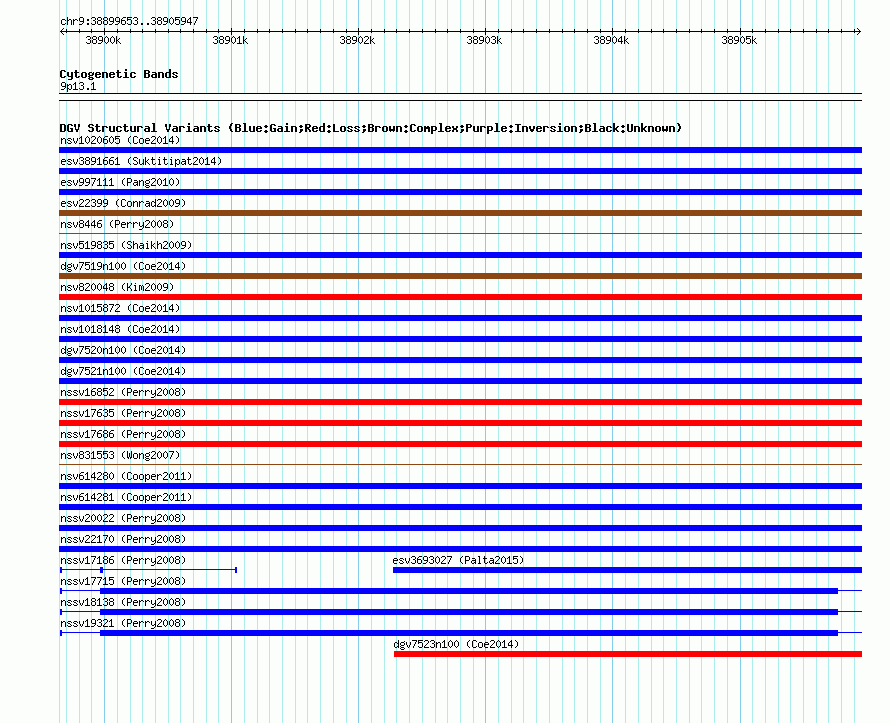890x723 pixels.
Task: Click the red bar under dgv7523n100
Action: point(628,654)
